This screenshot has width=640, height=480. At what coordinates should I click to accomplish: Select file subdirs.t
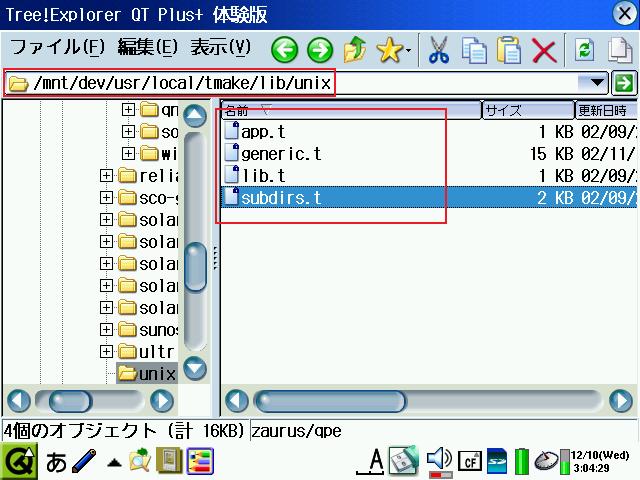point(273,198)
